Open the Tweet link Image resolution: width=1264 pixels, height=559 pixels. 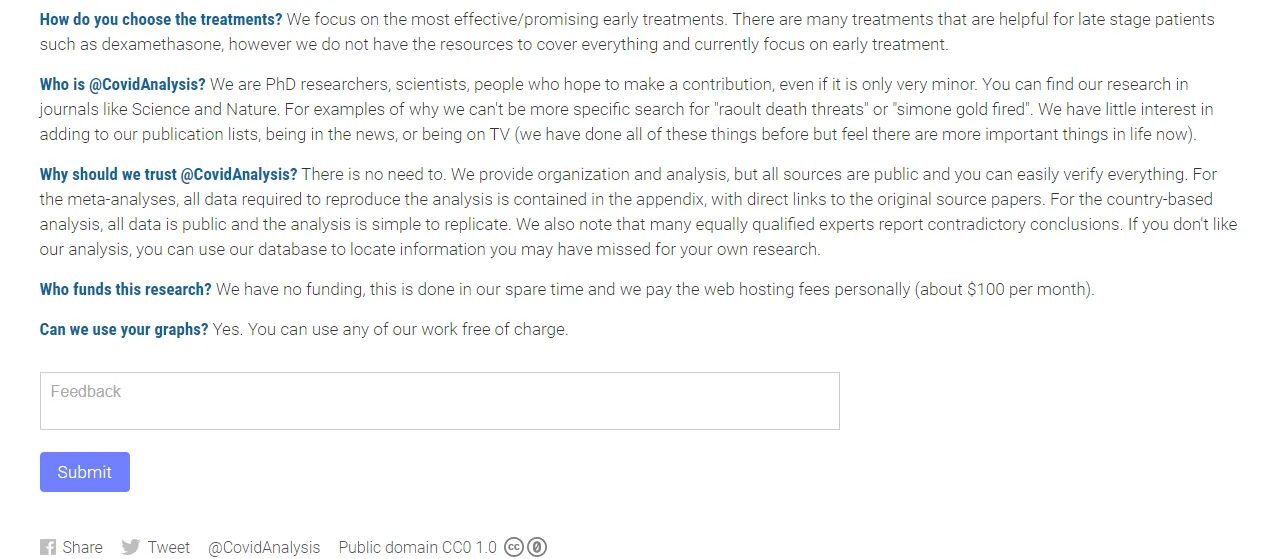(169, 547)
